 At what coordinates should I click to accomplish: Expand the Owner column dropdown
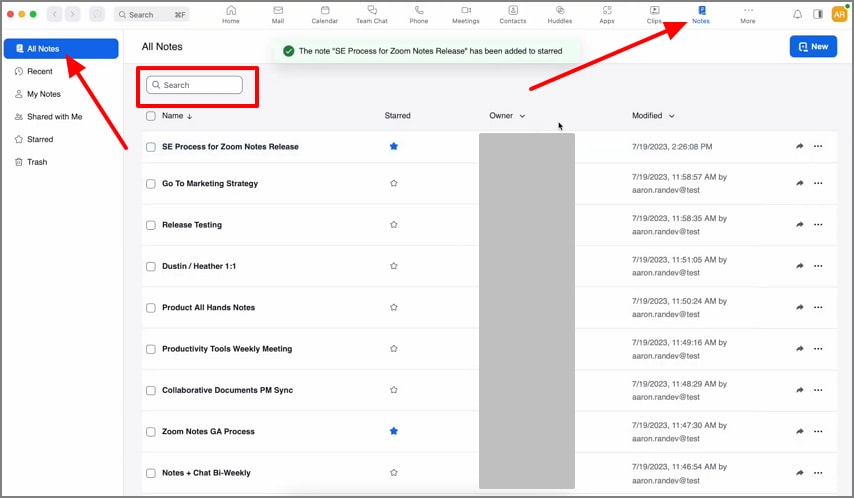coord(522,116)
